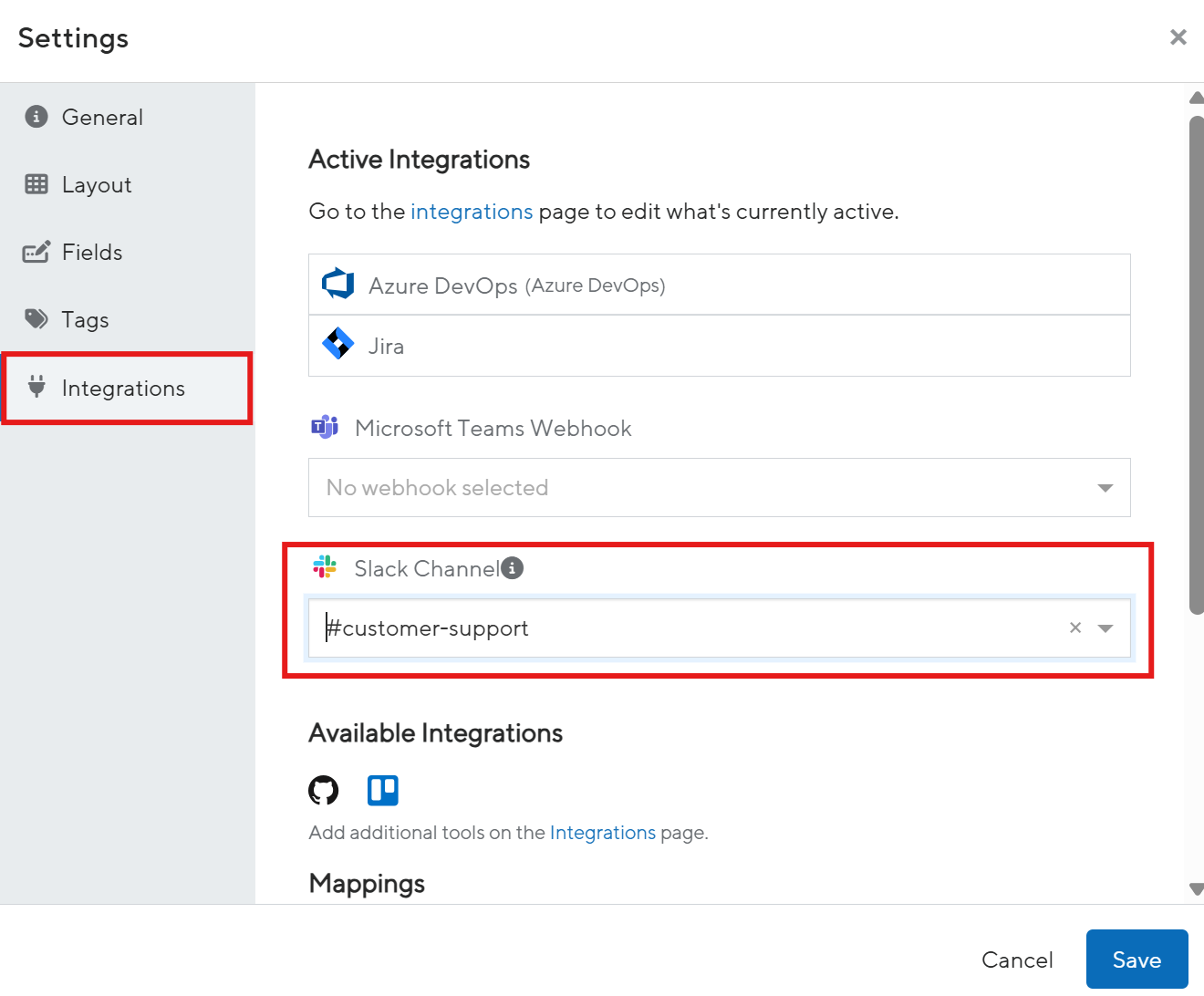1204x996 pixels.
Task: Open the Trello integration icon
Action: [x=382, y=790]
